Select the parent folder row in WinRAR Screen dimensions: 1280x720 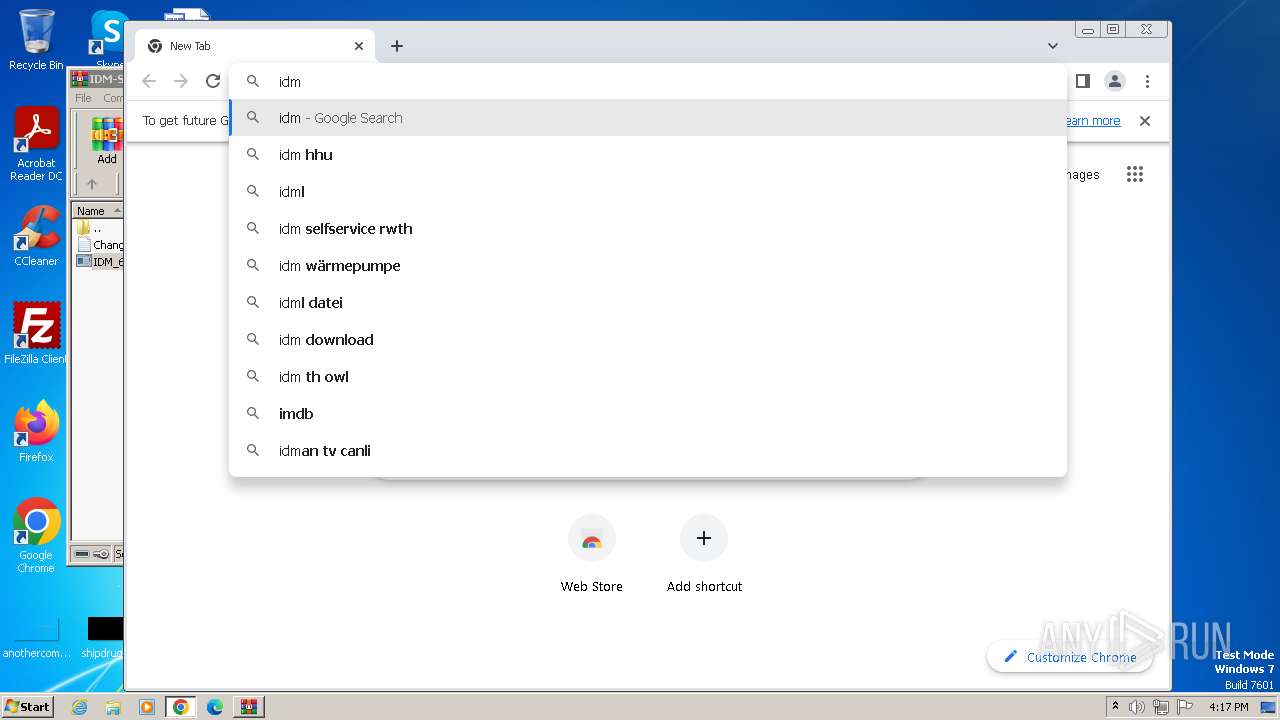pos(98,228)
